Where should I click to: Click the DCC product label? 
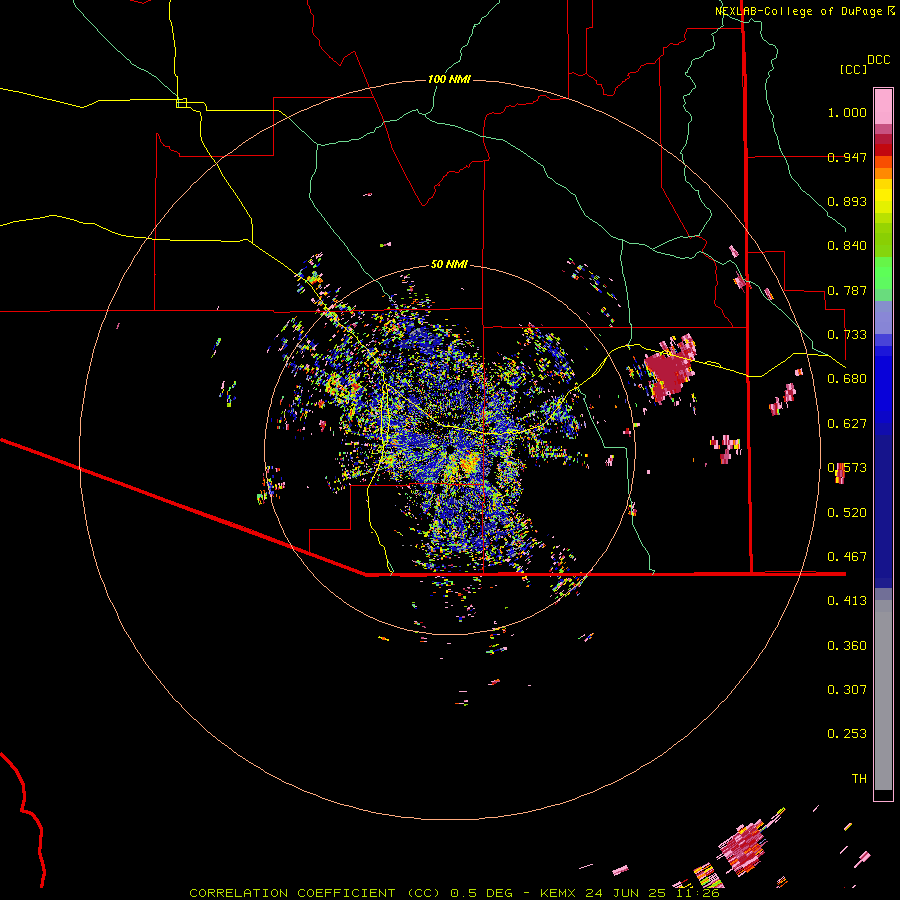(x=879, y=60)
